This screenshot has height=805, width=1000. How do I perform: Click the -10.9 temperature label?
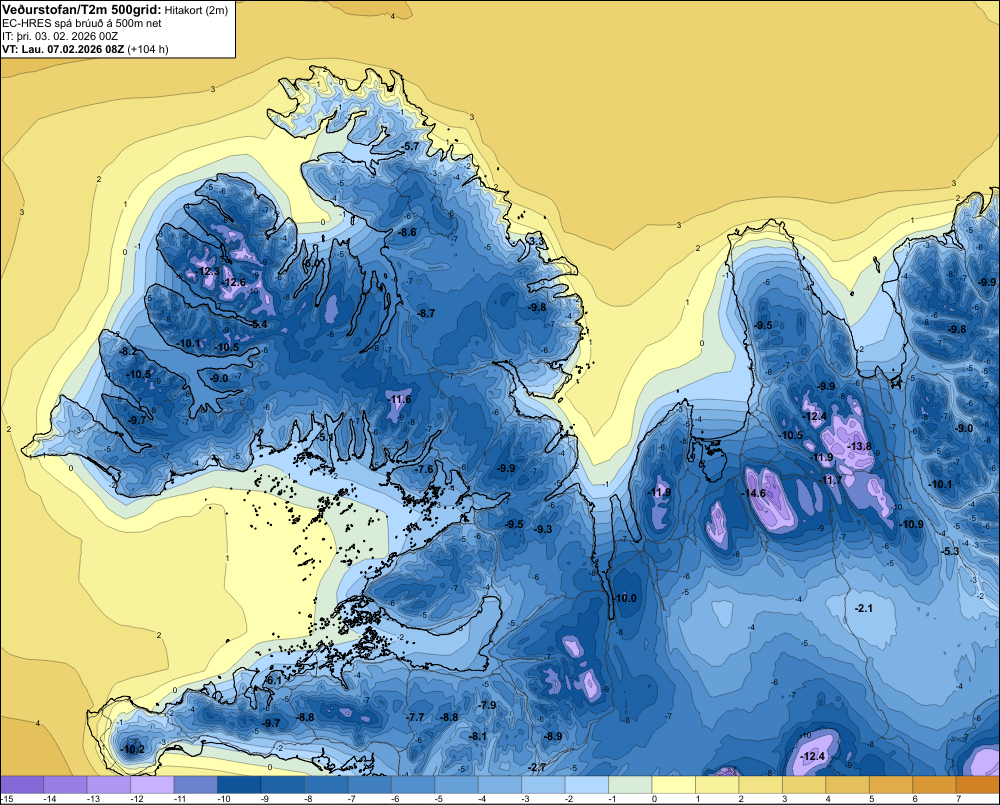(x=911, y=524)
